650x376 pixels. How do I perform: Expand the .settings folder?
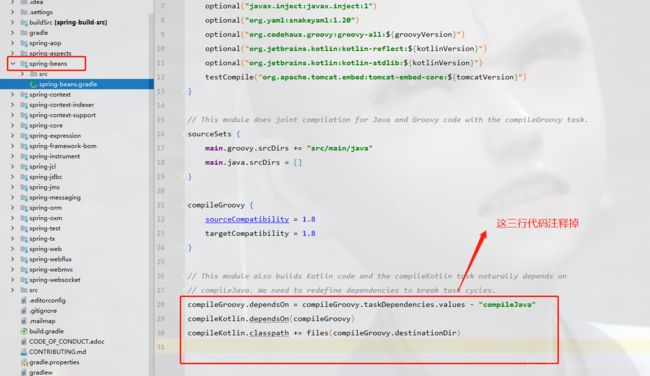[12, 12]
